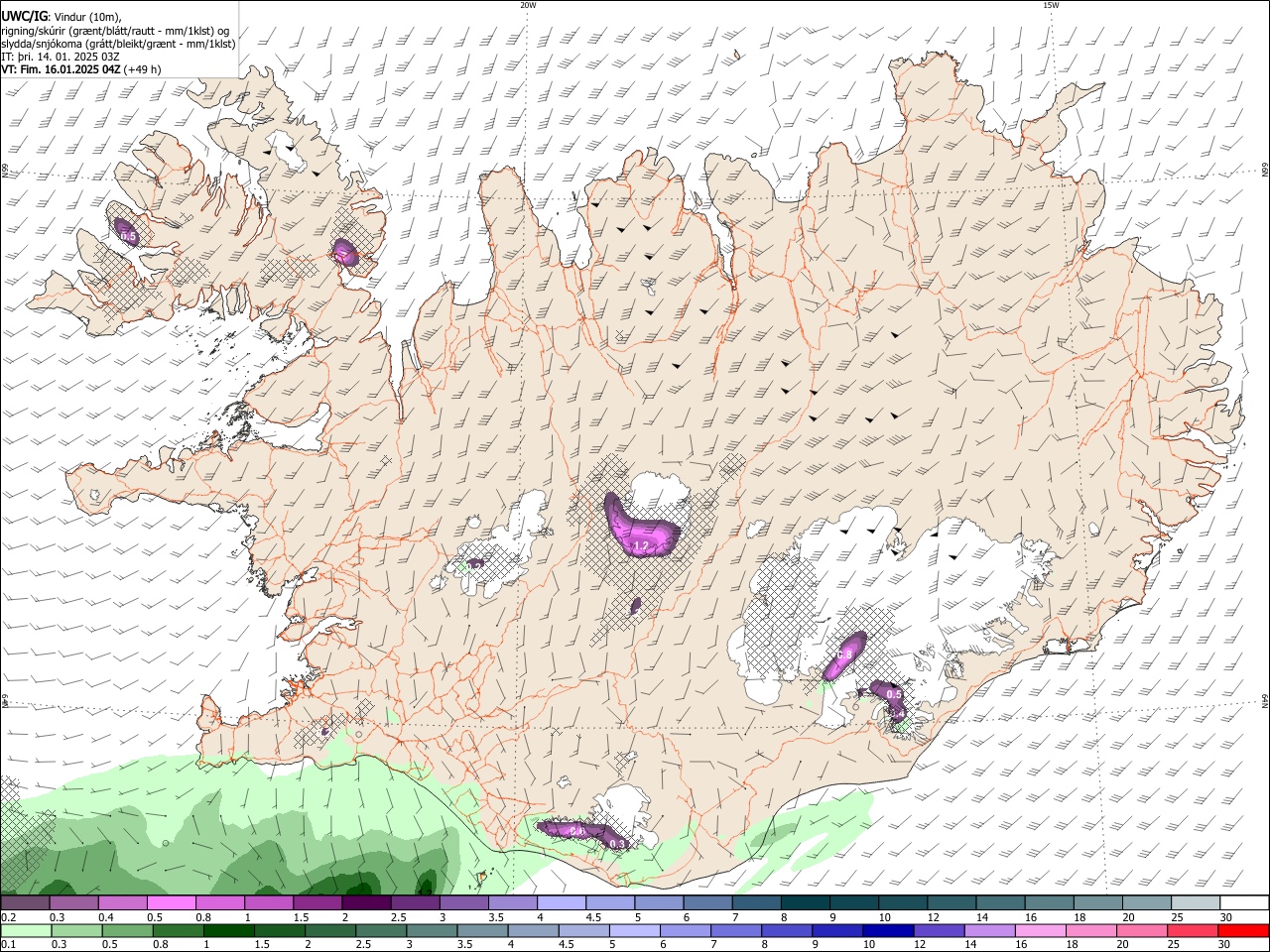Image resolution: width=1270 pixels, height=952 pixels.
Task: Click the '20W' longitude label
Action: click(528, 5)
